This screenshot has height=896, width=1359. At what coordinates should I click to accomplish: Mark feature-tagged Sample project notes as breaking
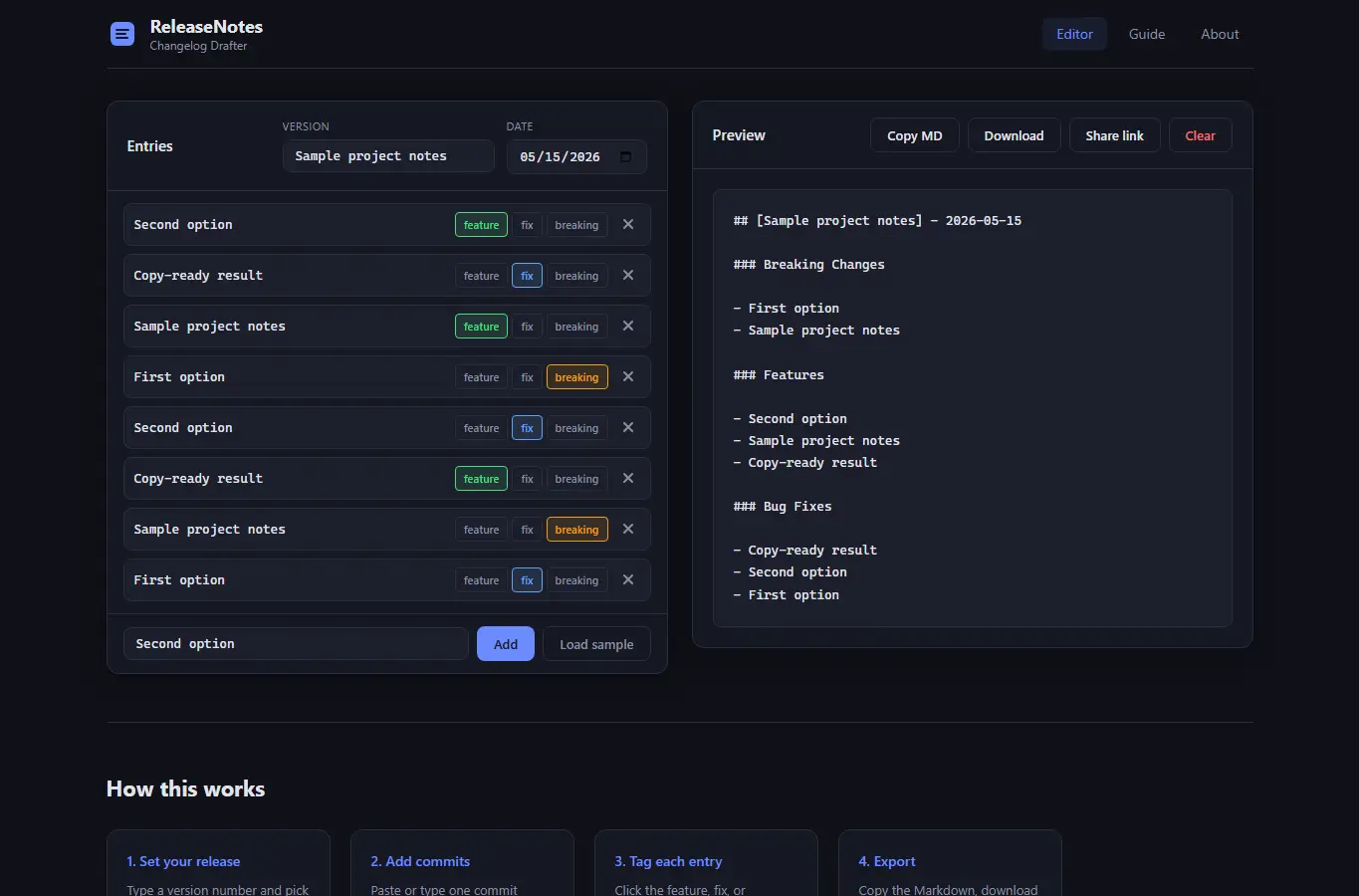coord(576,327)
